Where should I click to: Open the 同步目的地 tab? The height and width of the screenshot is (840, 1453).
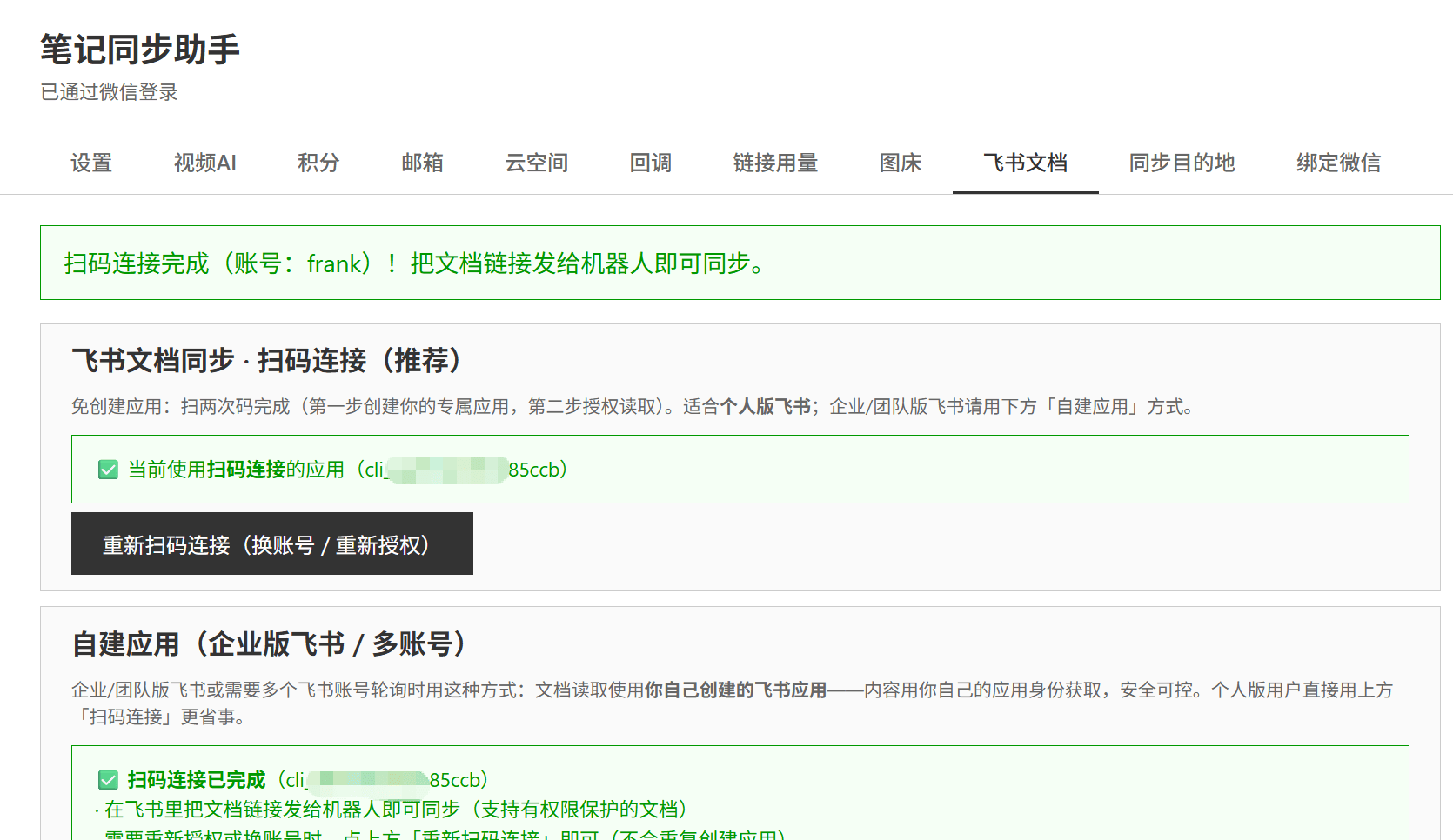[1182, 163]
